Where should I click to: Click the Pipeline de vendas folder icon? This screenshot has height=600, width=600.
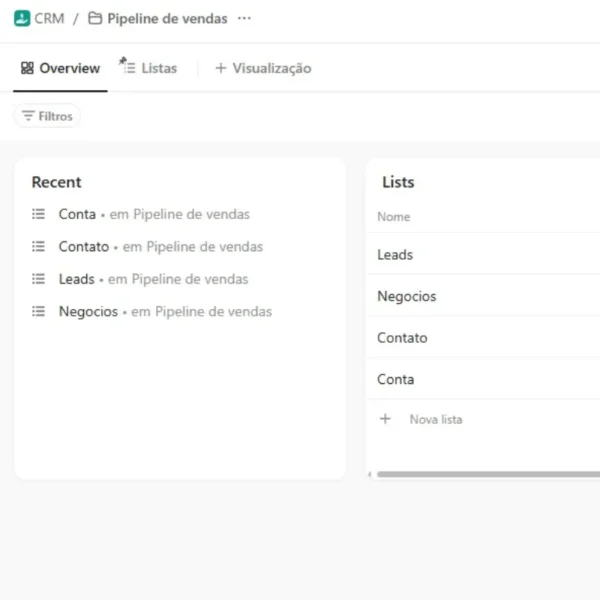tap(95, 18)
